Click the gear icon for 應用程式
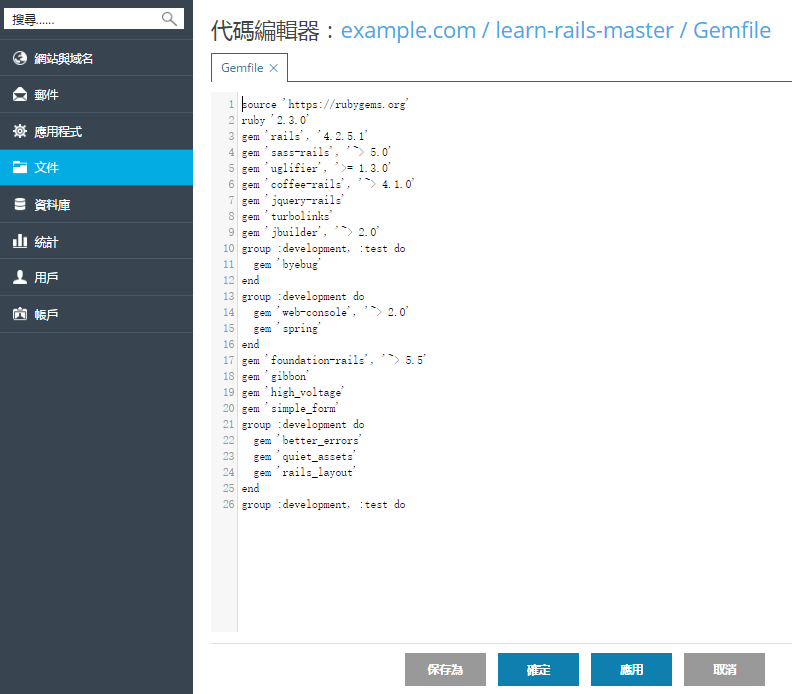Screen dimensions: 792x694 tap(20, 131)
